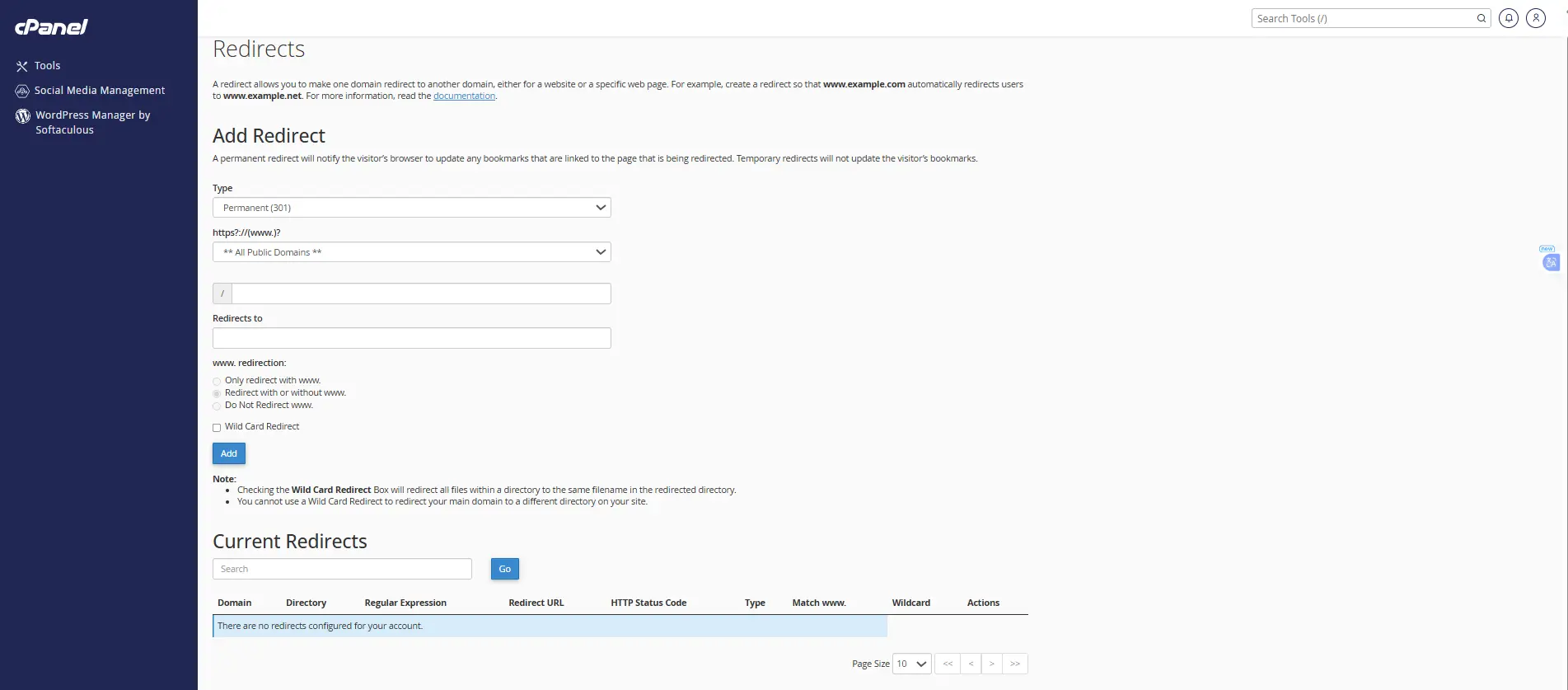This screenshot has width=1568, height=690.
Task: Click the search magnifier icon in top bar
Action: 1481,18
